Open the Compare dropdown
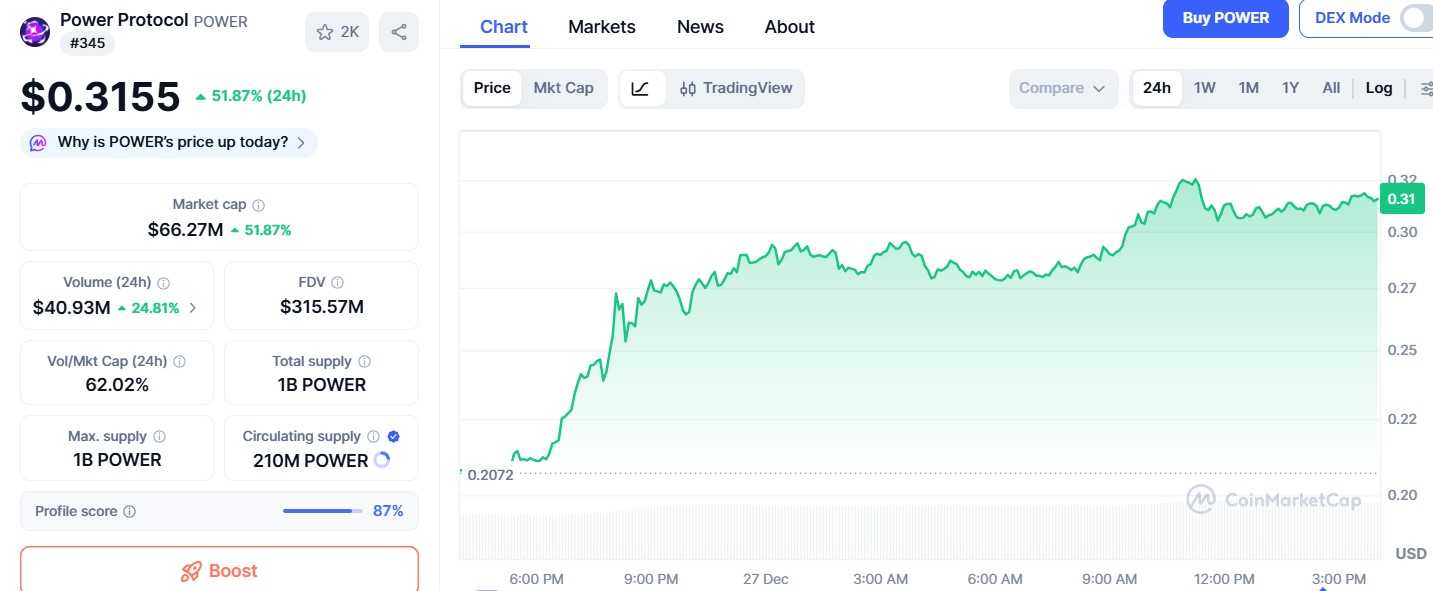Image resolution: width=1433 pixels, height=591 pixels. click(1063, 88)
